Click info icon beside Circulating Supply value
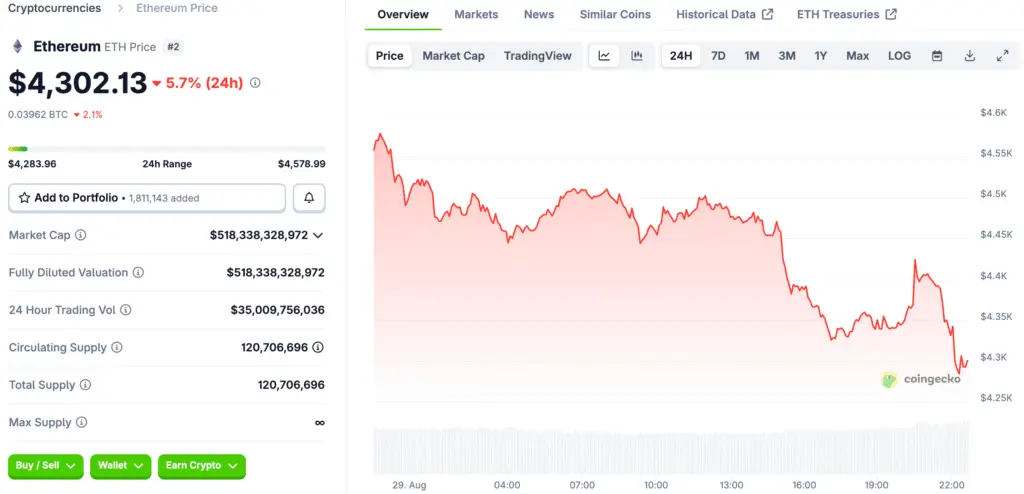Viewport: 1024px width, 494px height. [318, 348]
